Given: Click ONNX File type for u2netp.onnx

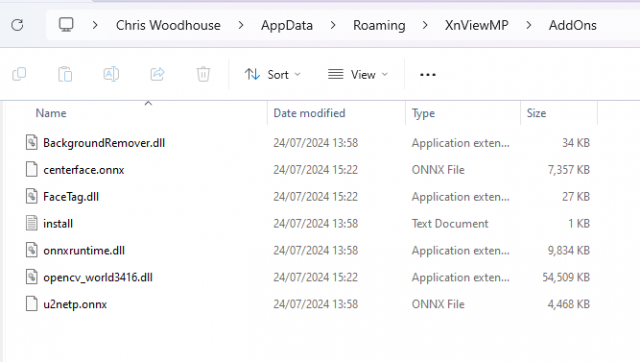Looking at the screenshot, I should click(438, 304).
